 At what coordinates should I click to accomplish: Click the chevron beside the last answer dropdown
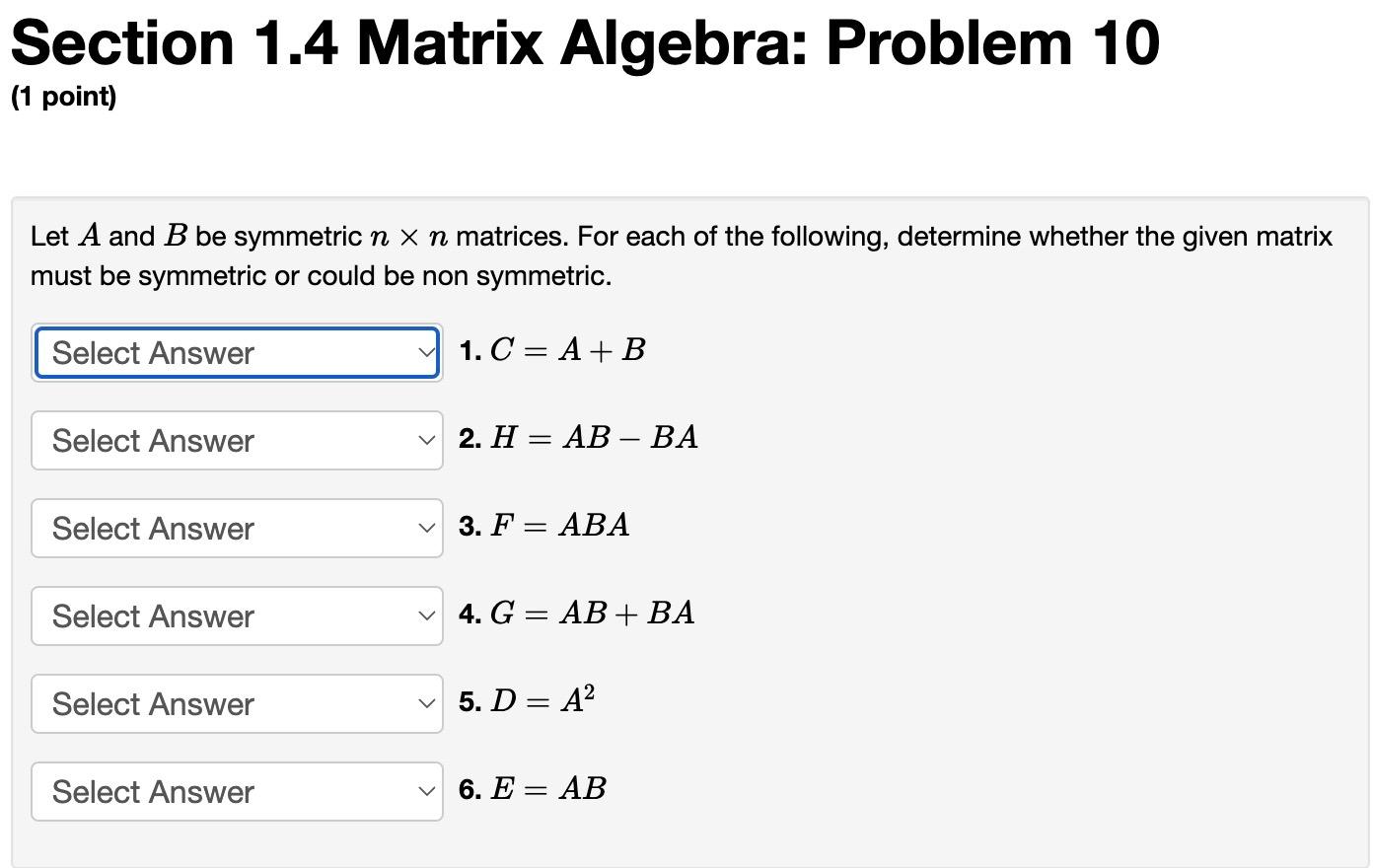coord(424,791)
